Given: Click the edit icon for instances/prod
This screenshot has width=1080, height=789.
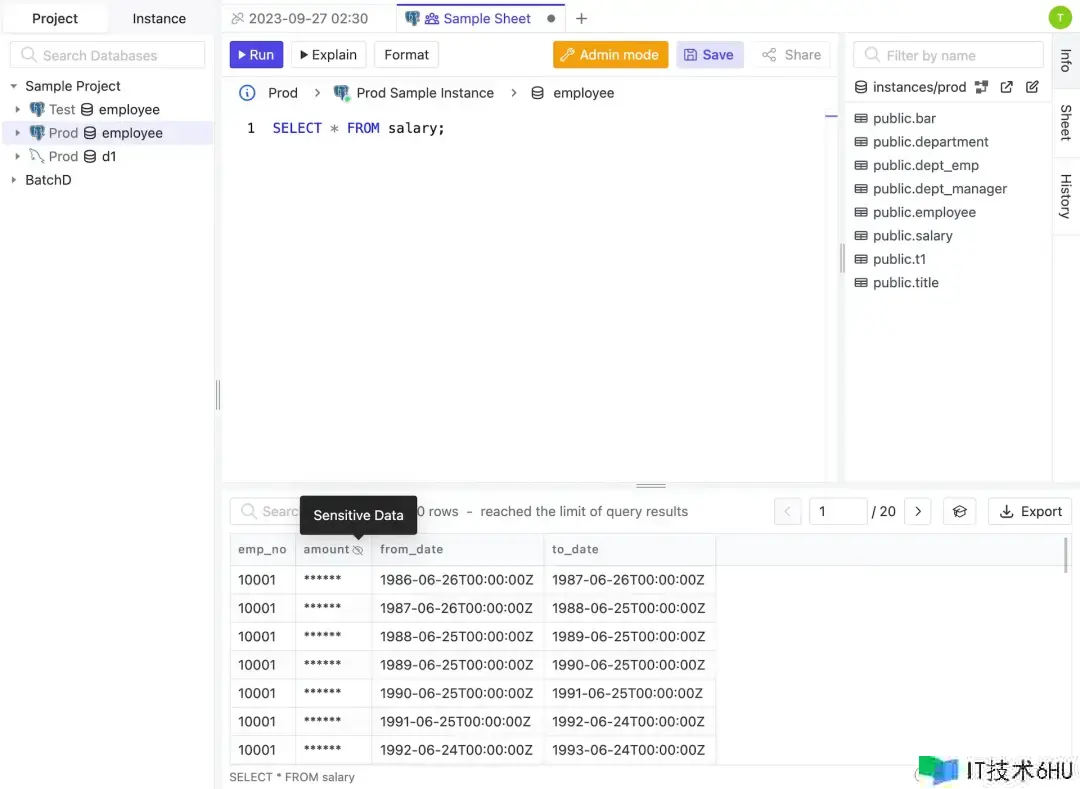Looking at the screenshot, I should [1032, 87].
